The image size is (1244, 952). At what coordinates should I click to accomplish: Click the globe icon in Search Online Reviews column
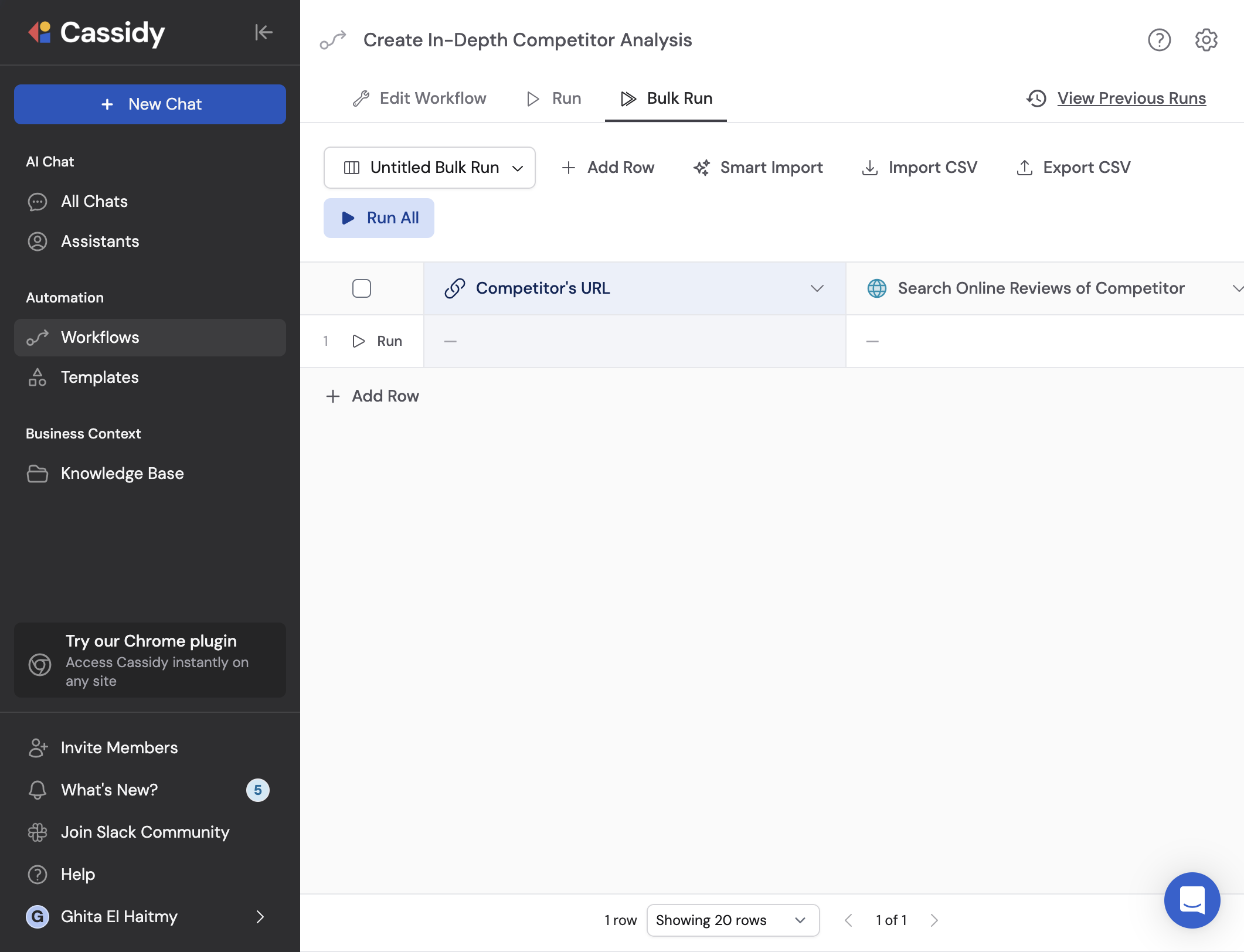[877, 288]
